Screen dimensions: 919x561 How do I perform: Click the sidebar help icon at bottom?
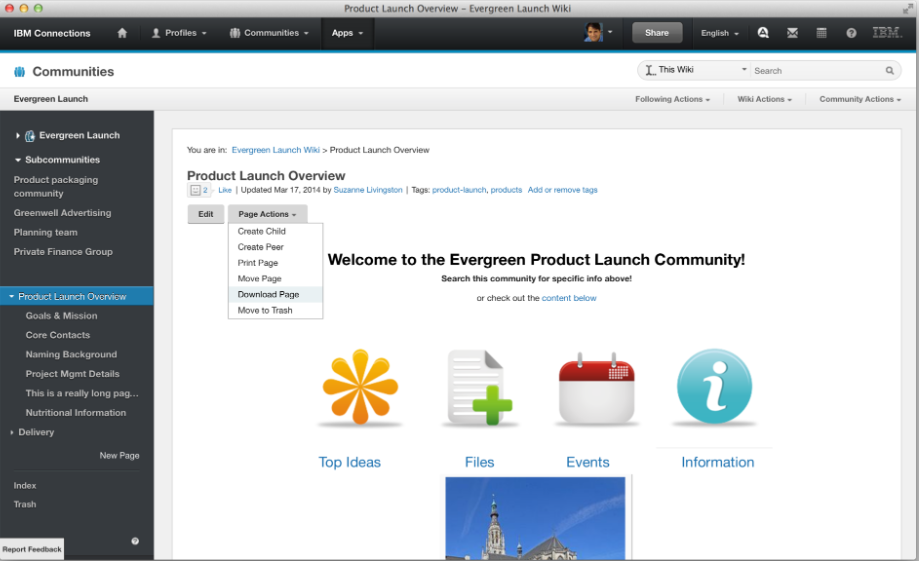point(135,541)
